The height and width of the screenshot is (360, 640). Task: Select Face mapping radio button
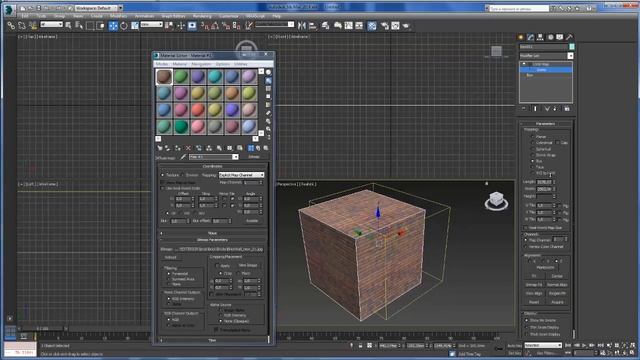[532, 167]
